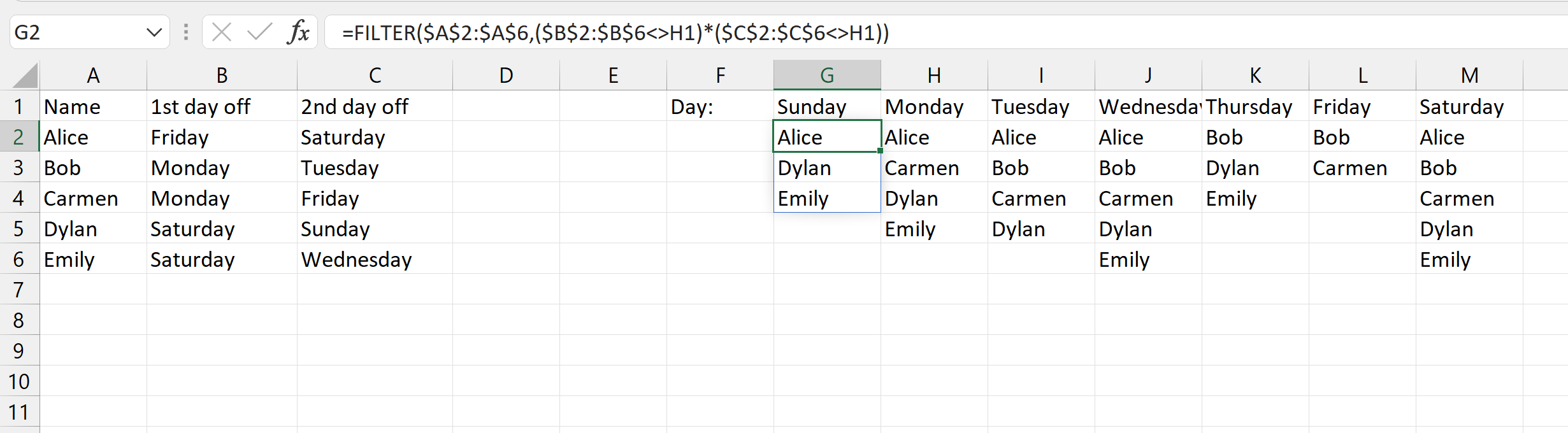
Task: Click the "Day:" label cell
Action: (719, 106)
